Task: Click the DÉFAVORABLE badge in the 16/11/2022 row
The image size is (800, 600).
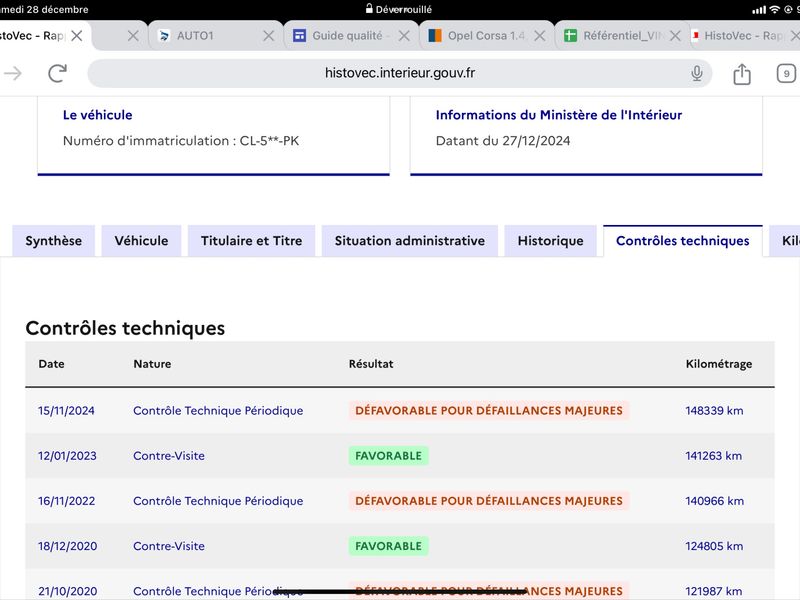Action: tap(489, 501)
